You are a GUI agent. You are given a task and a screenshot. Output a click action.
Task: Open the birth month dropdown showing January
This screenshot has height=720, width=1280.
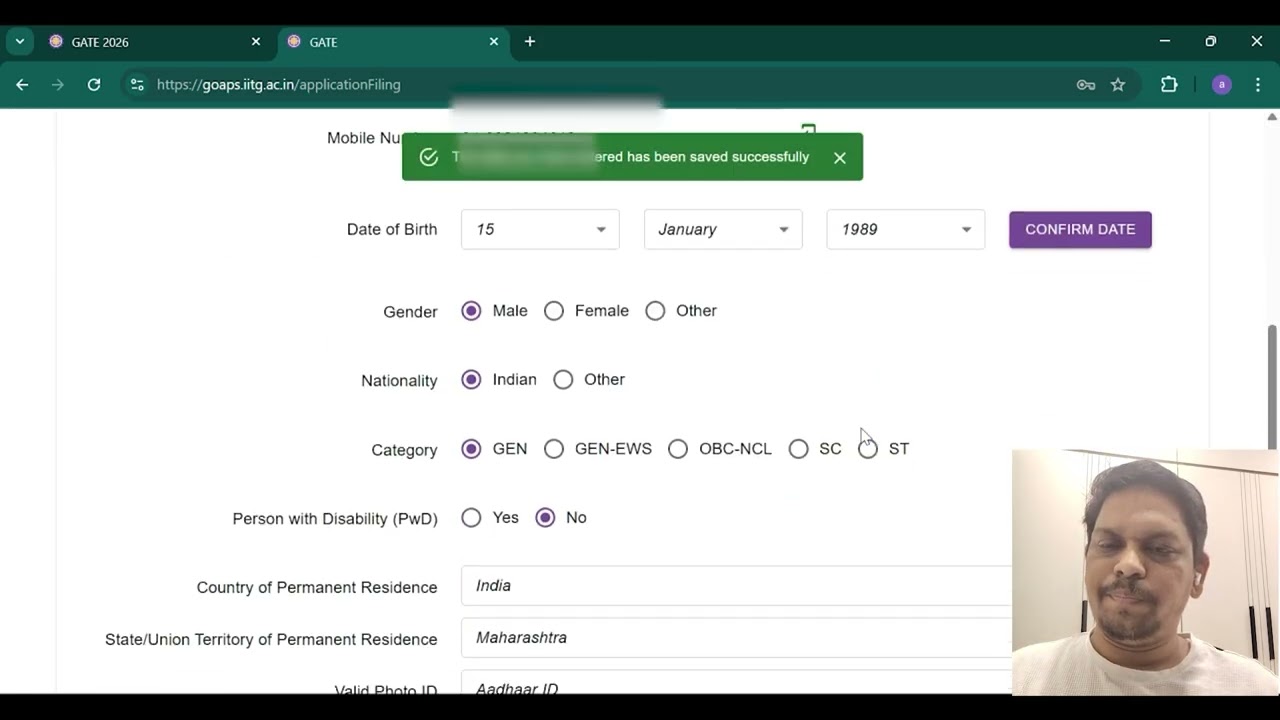pyautogui.click(x=723, y=230)
